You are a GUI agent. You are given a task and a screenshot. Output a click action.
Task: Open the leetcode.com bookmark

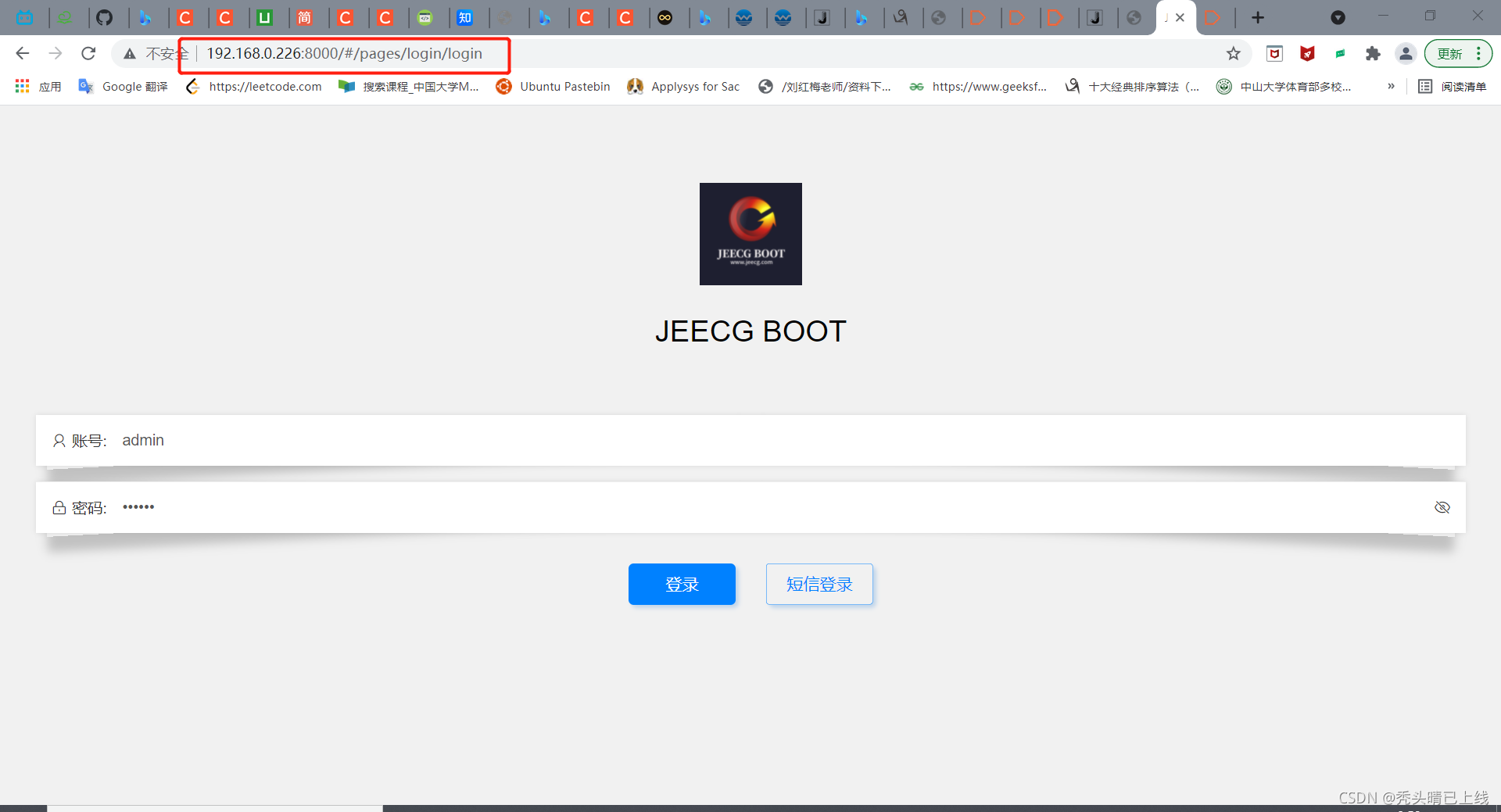click(x=253, y=86)
